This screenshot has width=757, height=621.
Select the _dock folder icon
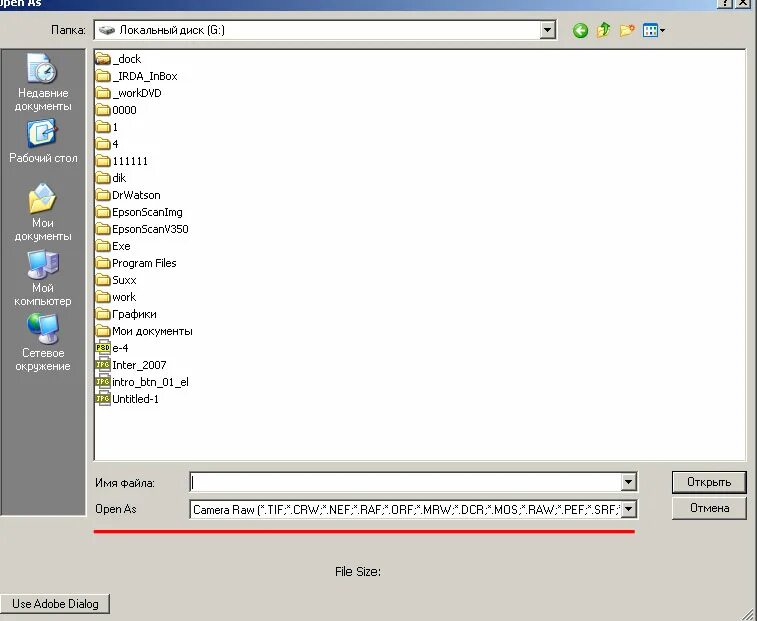tap(103, 59)
